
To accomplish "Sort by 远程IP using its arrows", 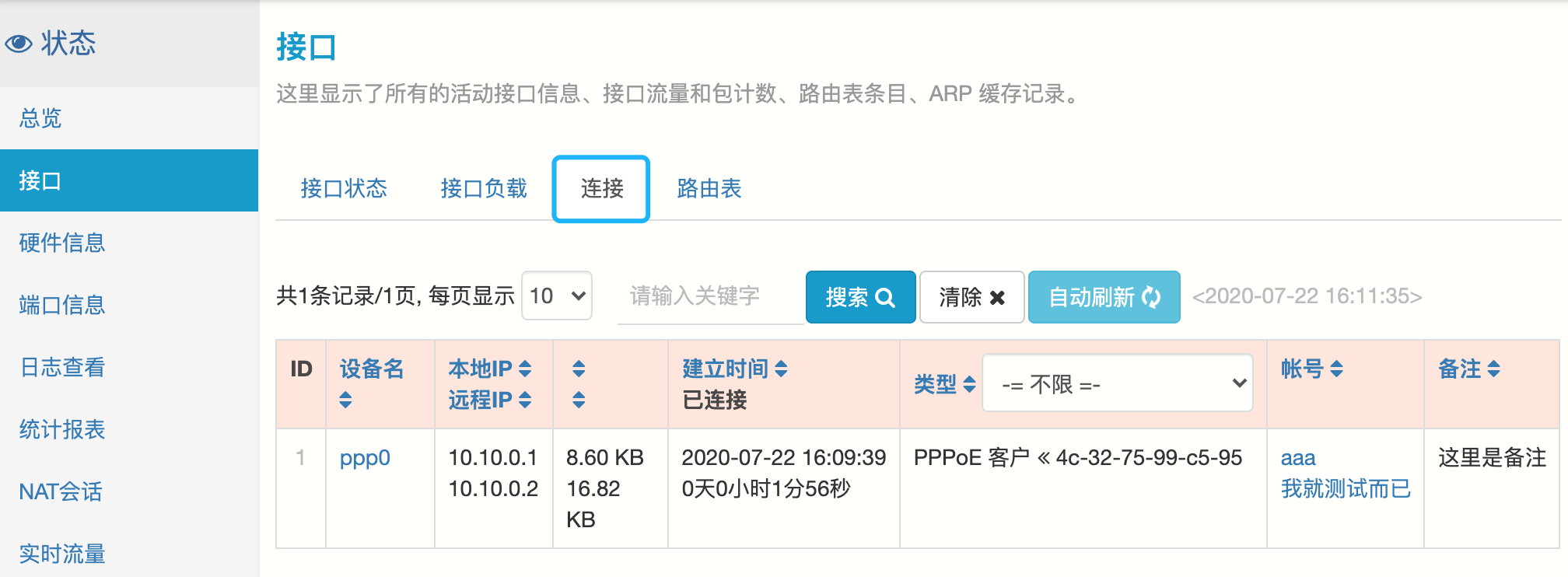I will tap(525, 400).
